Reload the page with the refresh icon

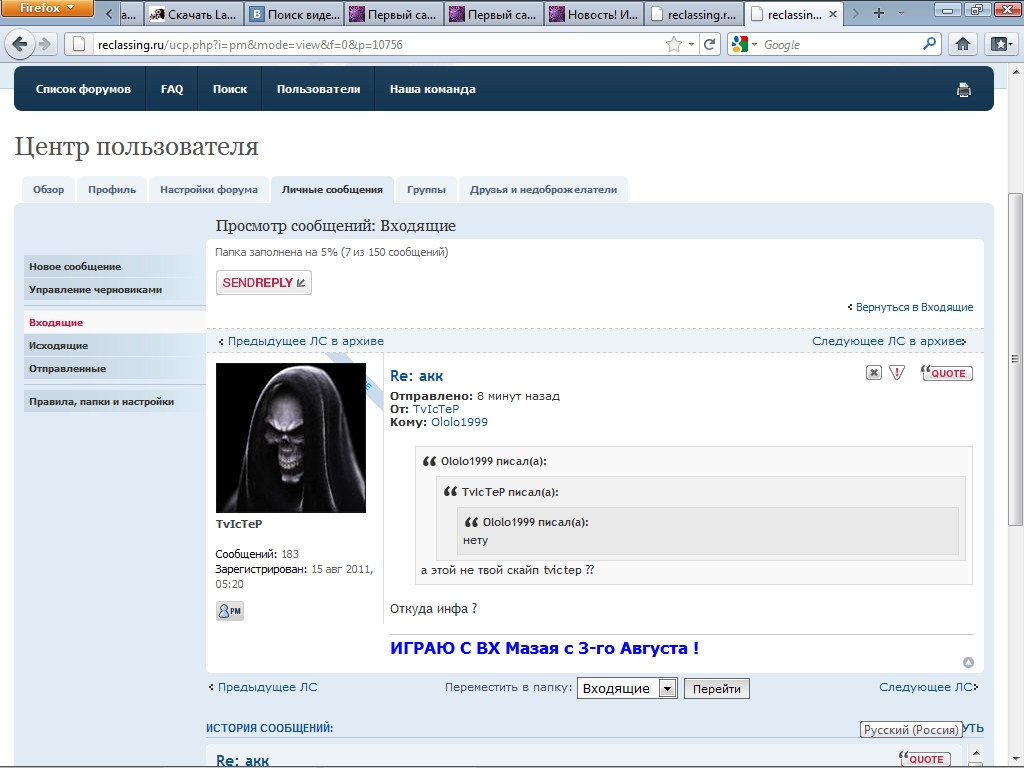(710, 44)
